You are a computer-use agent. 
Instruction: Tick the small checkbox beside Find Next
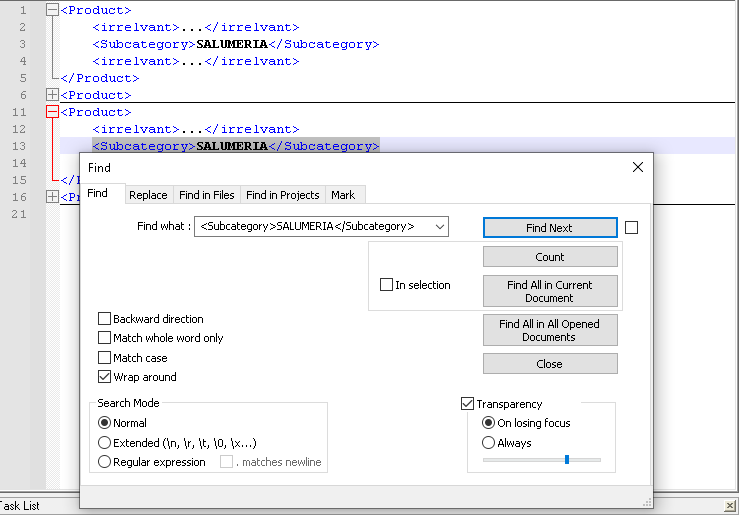pyautogui.click(x=632, y=228)
